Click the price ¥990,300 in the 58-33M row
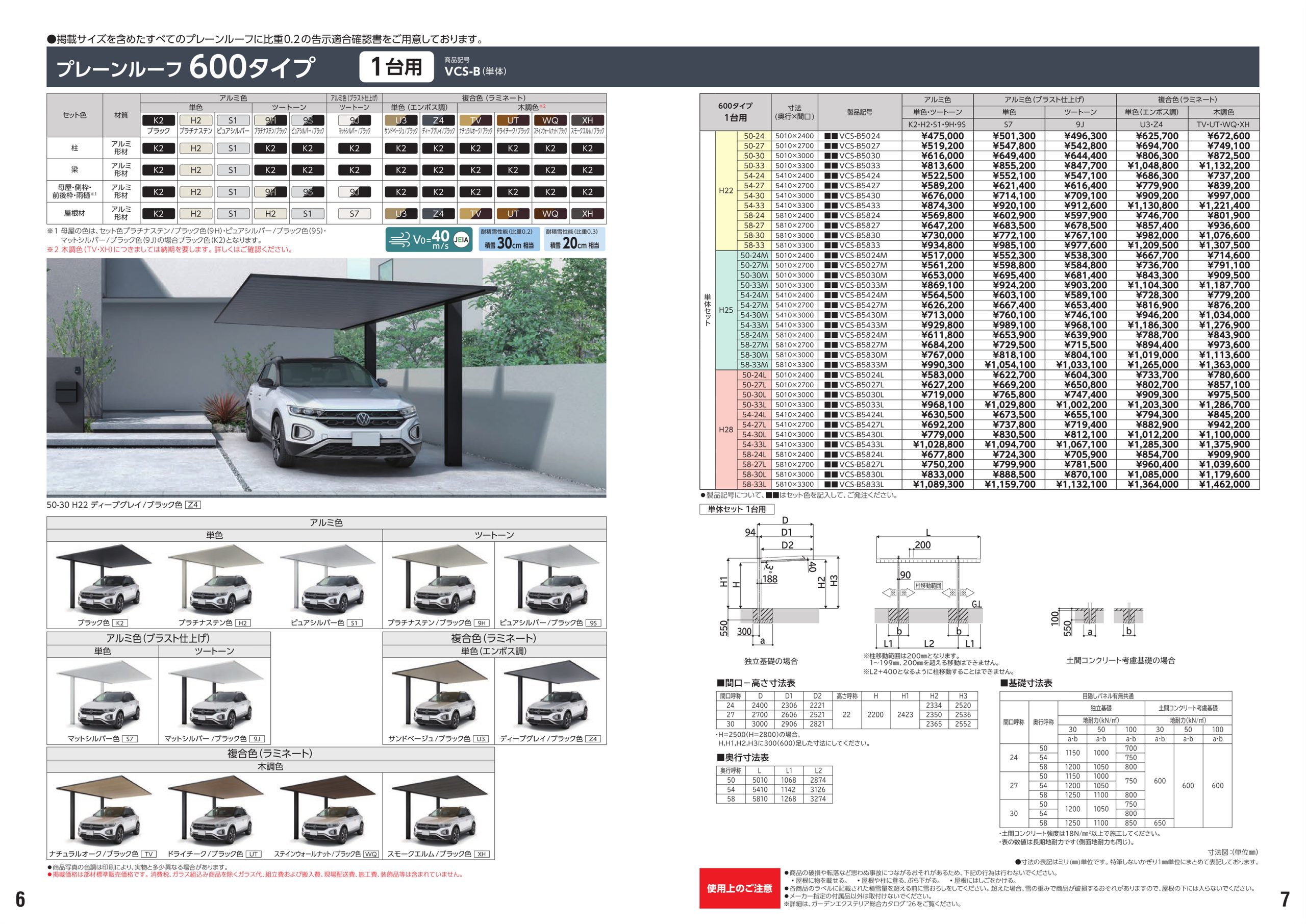The width and height of the screenshot is (1306, 924). coord(942,365)
